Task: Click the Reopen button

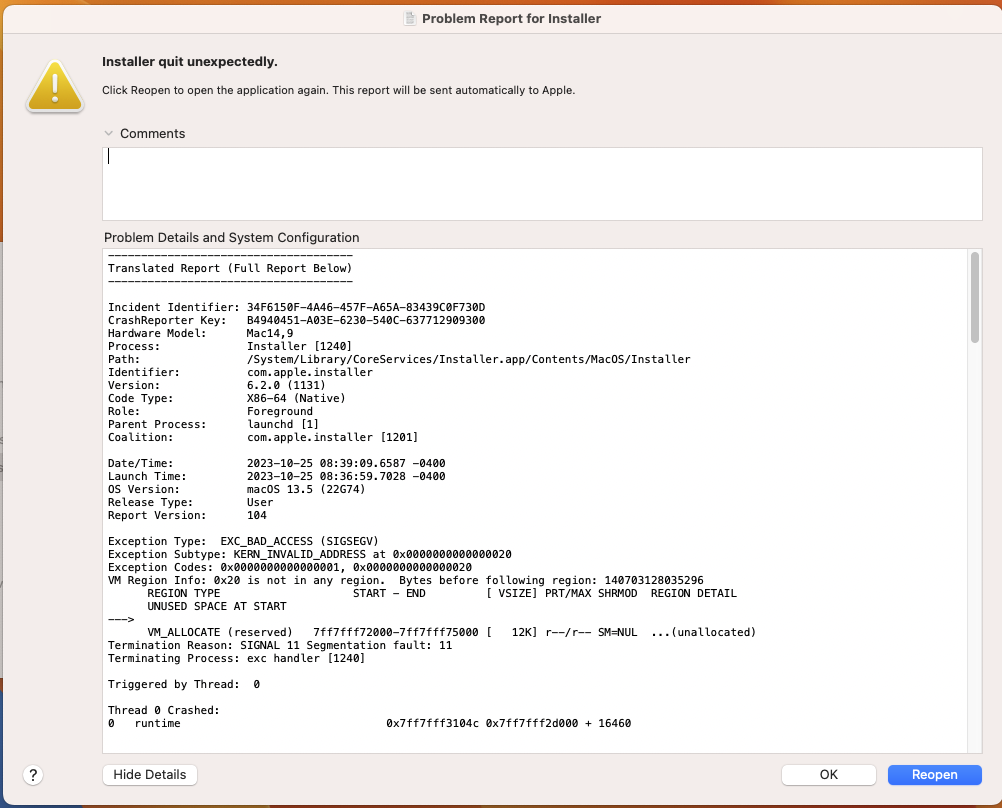Action: click(x=934, y=775)
